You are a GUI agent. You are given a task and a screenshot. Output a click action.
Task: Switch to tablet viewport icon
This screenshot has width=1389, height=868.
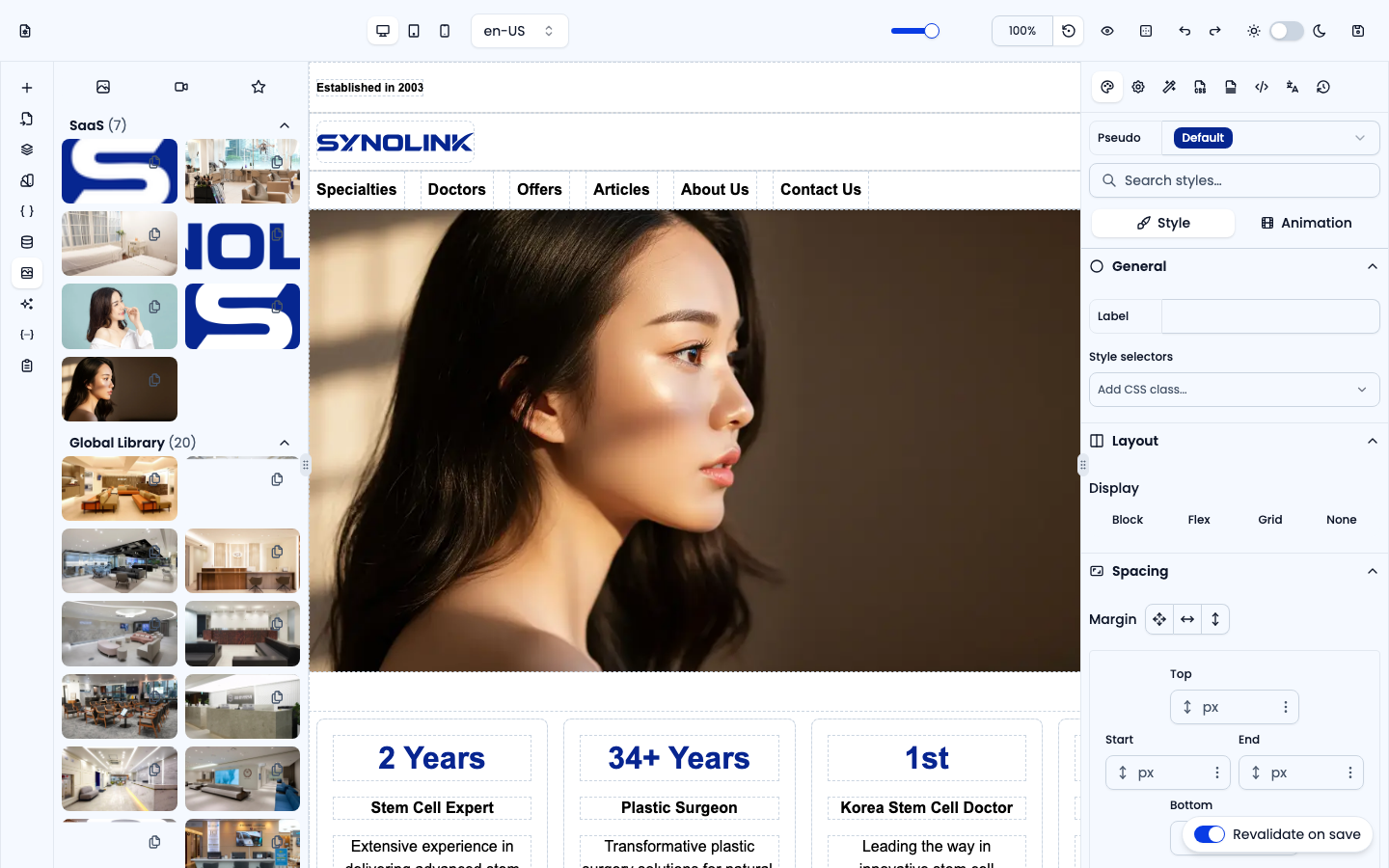click(414, 31)
